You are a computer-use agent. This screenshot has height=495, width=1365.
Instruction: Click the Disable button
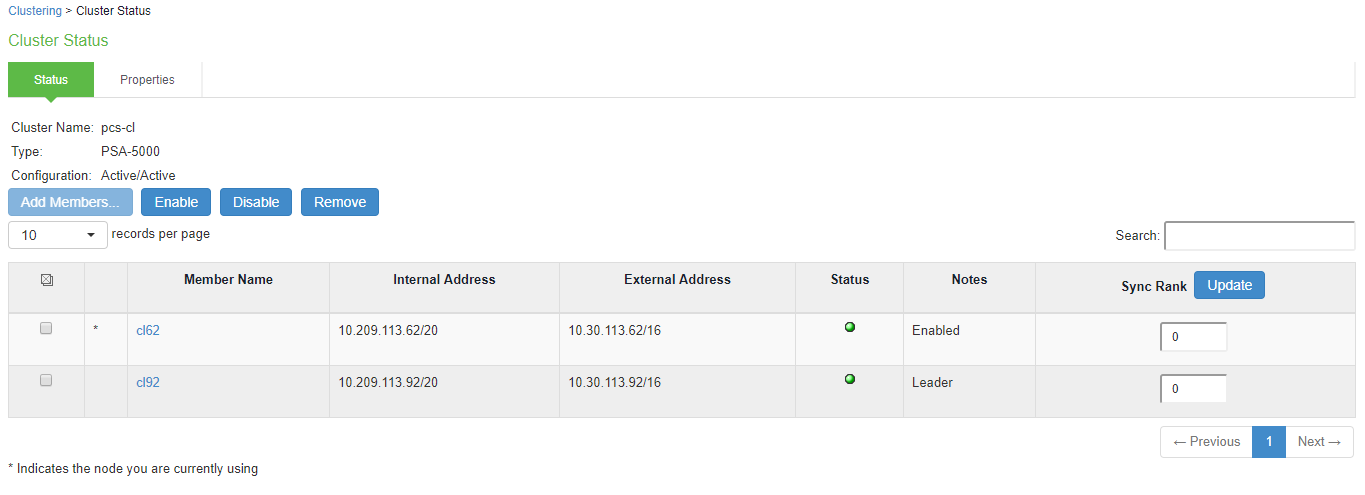256,202
